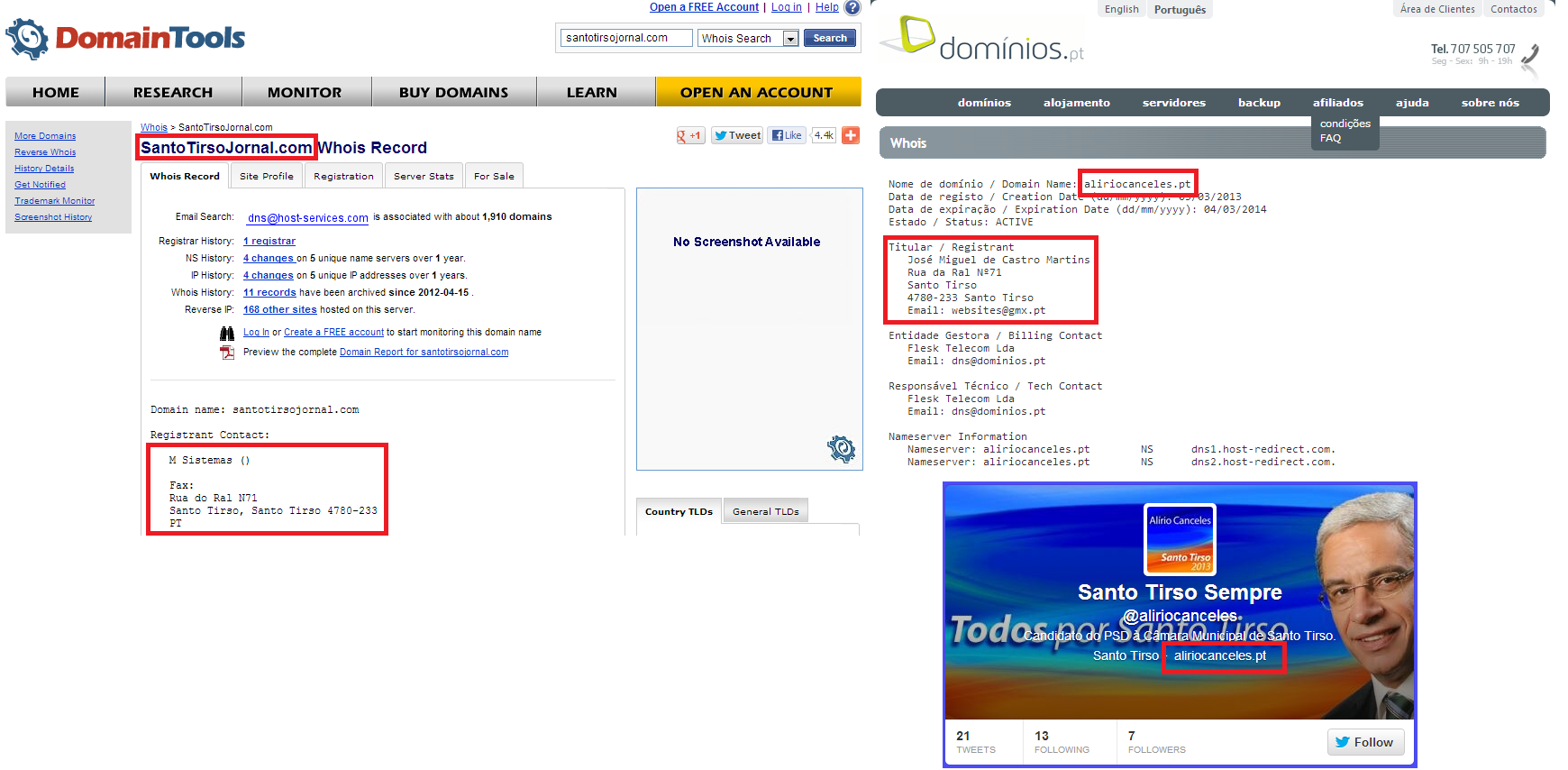The height and width of the screenshot is (770, 1568).
Task: Click the Twitter Tweet share button
Action: [x=737, y=135]
